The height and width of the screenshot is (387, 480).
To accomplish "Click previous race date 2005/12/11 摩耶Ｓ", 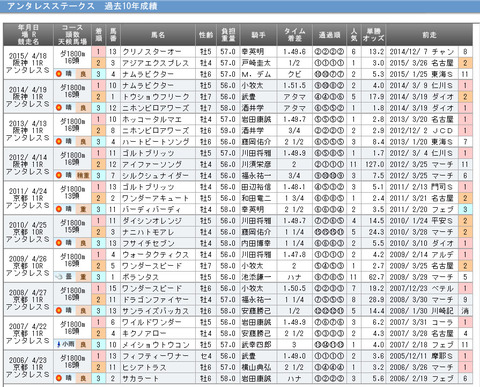I will 421,356.
